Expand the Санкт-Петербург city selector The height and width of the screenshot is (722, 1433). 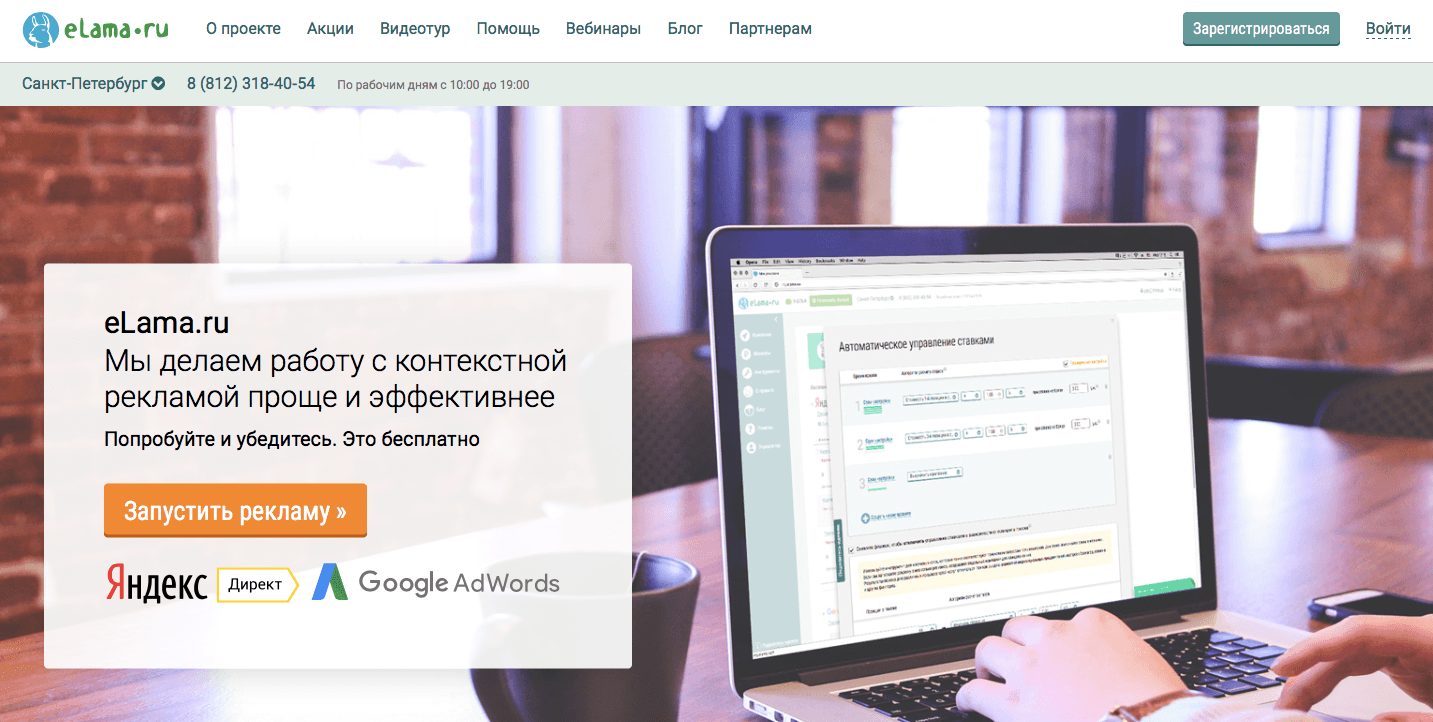[93, 84]
